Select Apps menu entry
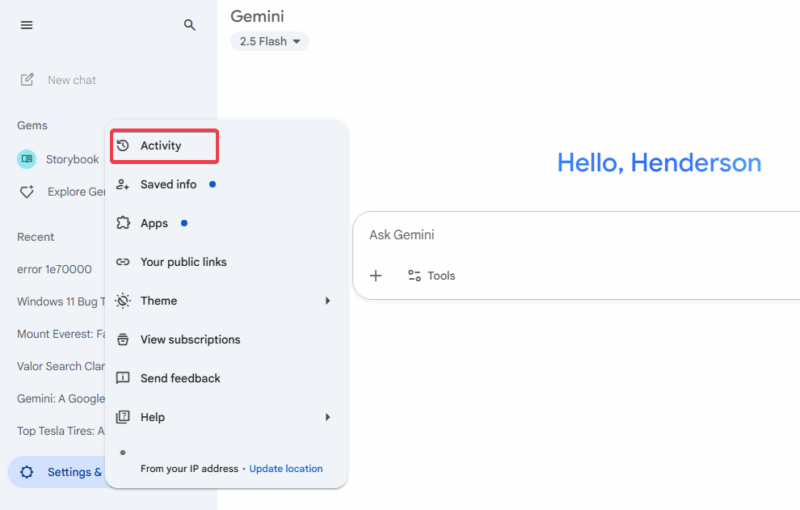The image size is (800, 510). coord(226,223)
